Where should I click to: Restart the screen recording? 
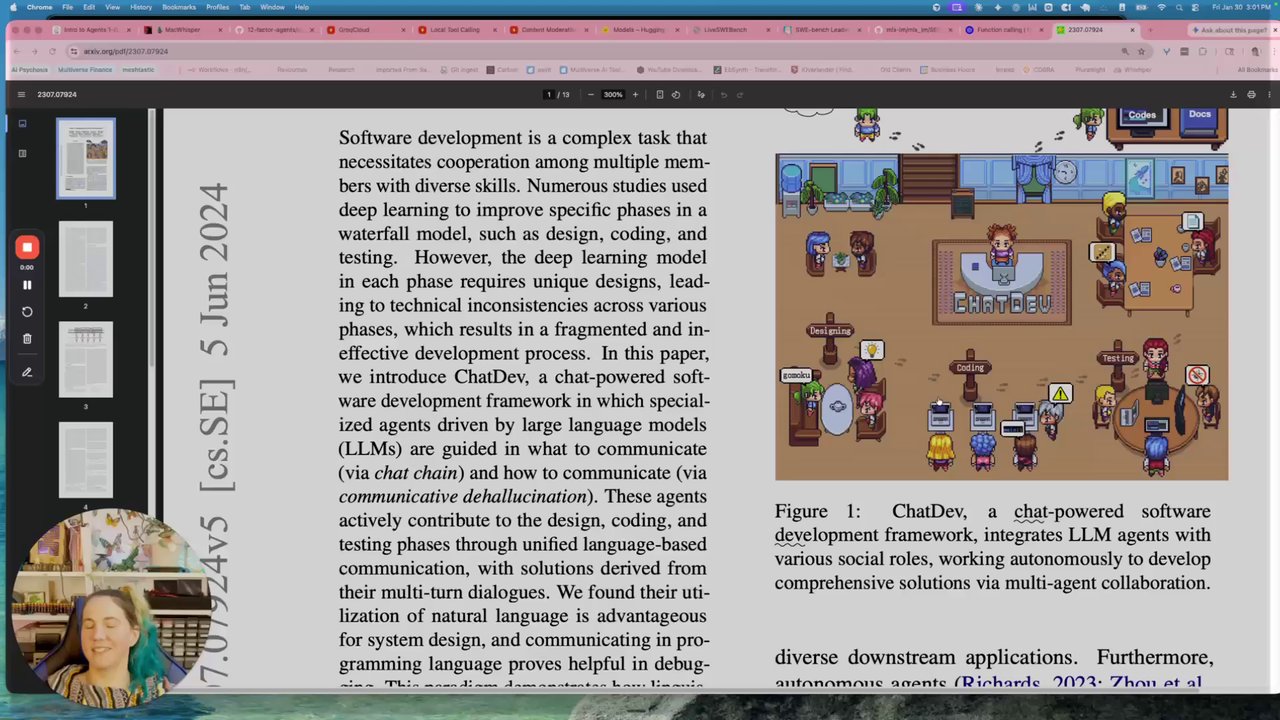pos(27,312)
